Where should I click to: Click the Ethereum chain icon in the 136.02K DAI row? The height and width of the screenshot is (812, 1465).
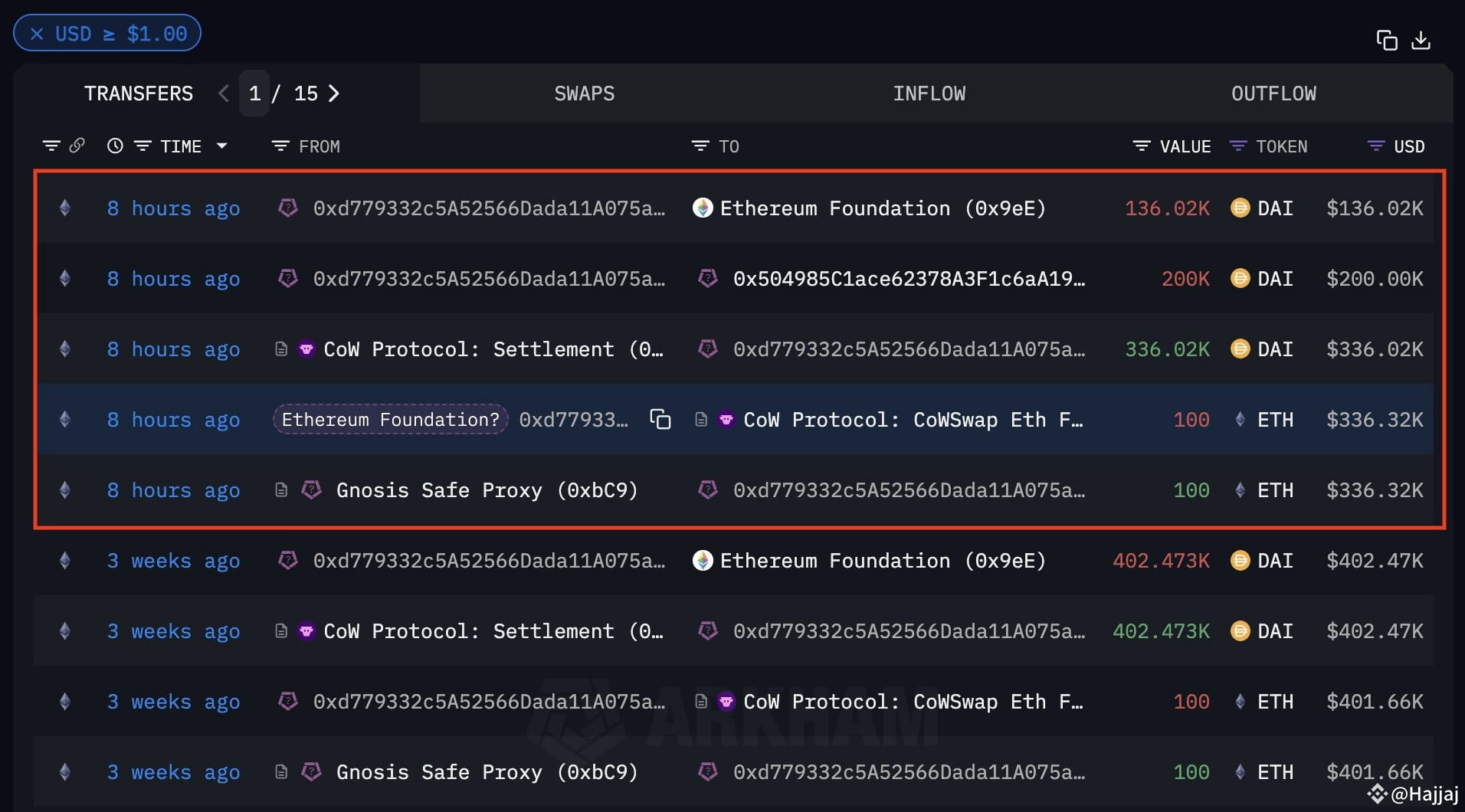coord(65,208)
